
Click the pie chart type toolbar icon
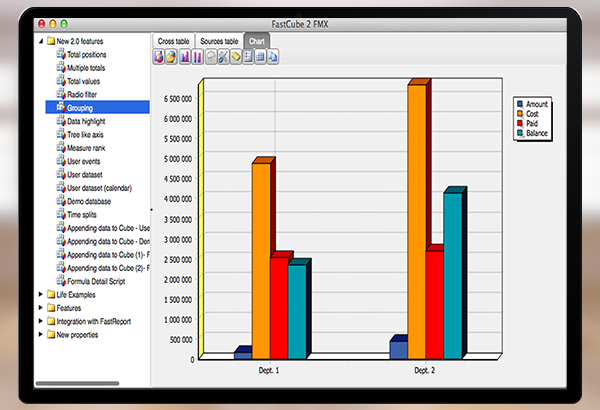click(x=172, y=57)
